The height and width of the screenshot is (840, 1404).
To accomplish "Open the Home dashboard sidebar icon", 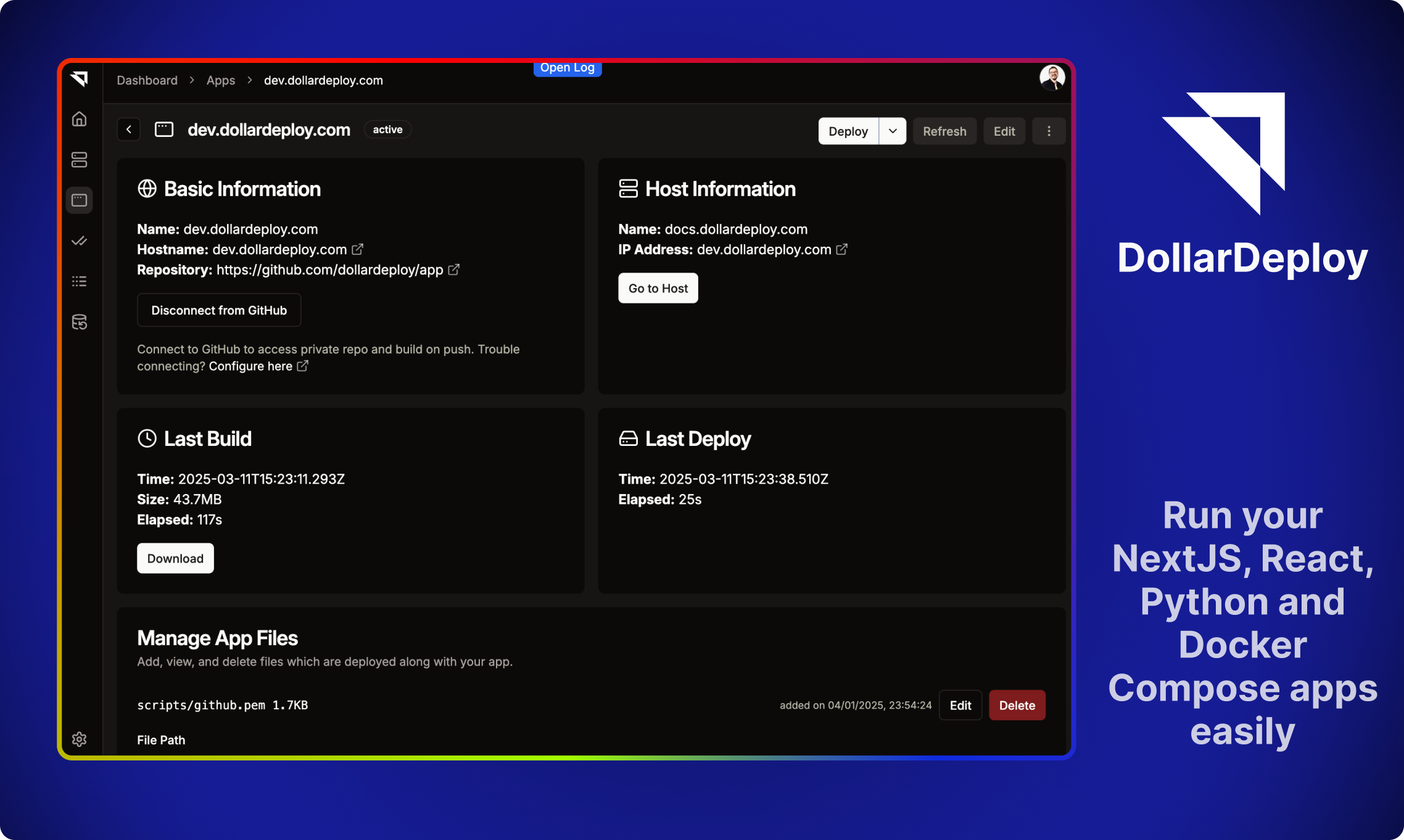I will pyautogui.click(x=79, y=119).
